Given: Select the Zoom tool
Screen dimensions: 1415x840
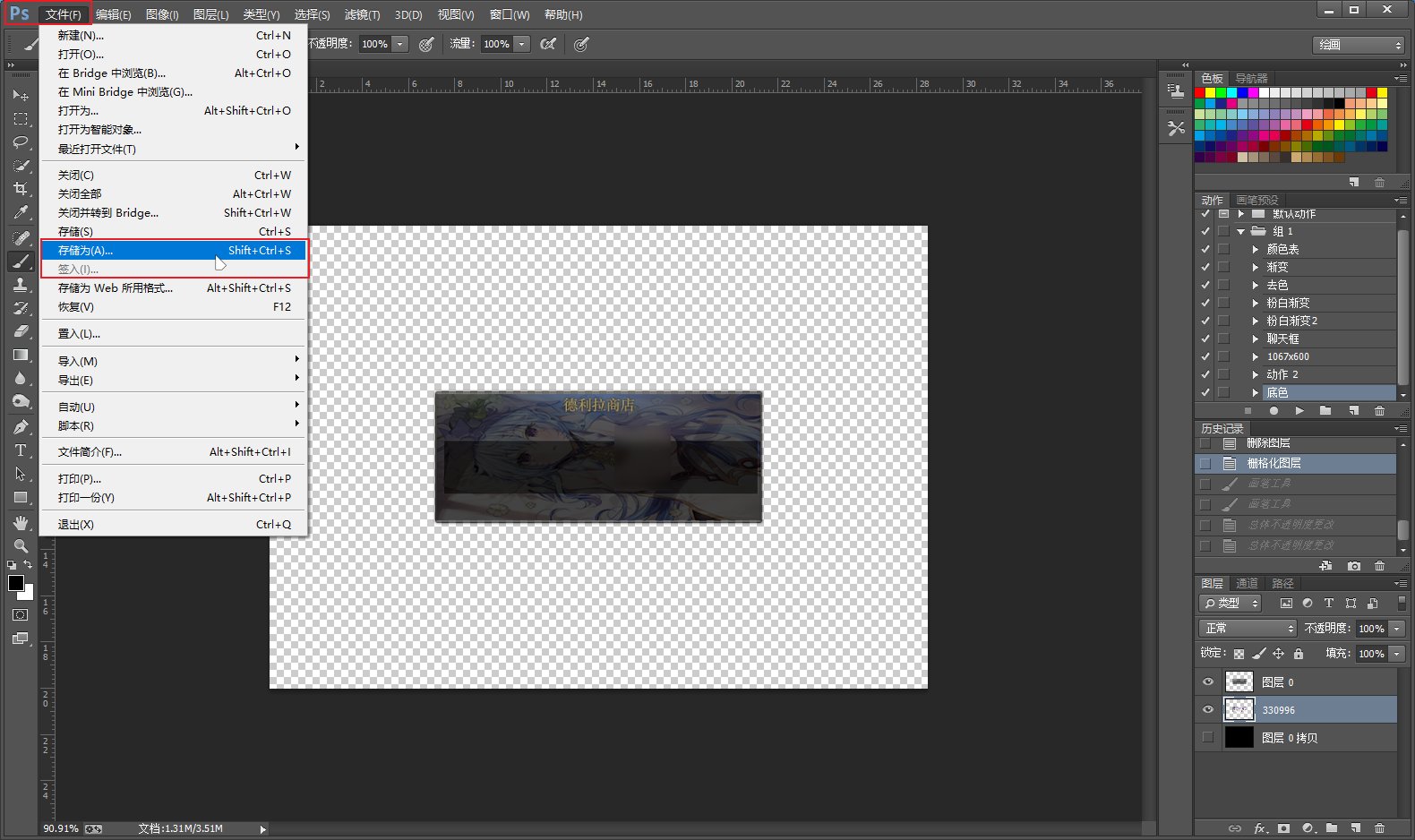Looking at the screenshot, I should coord(21,545).
